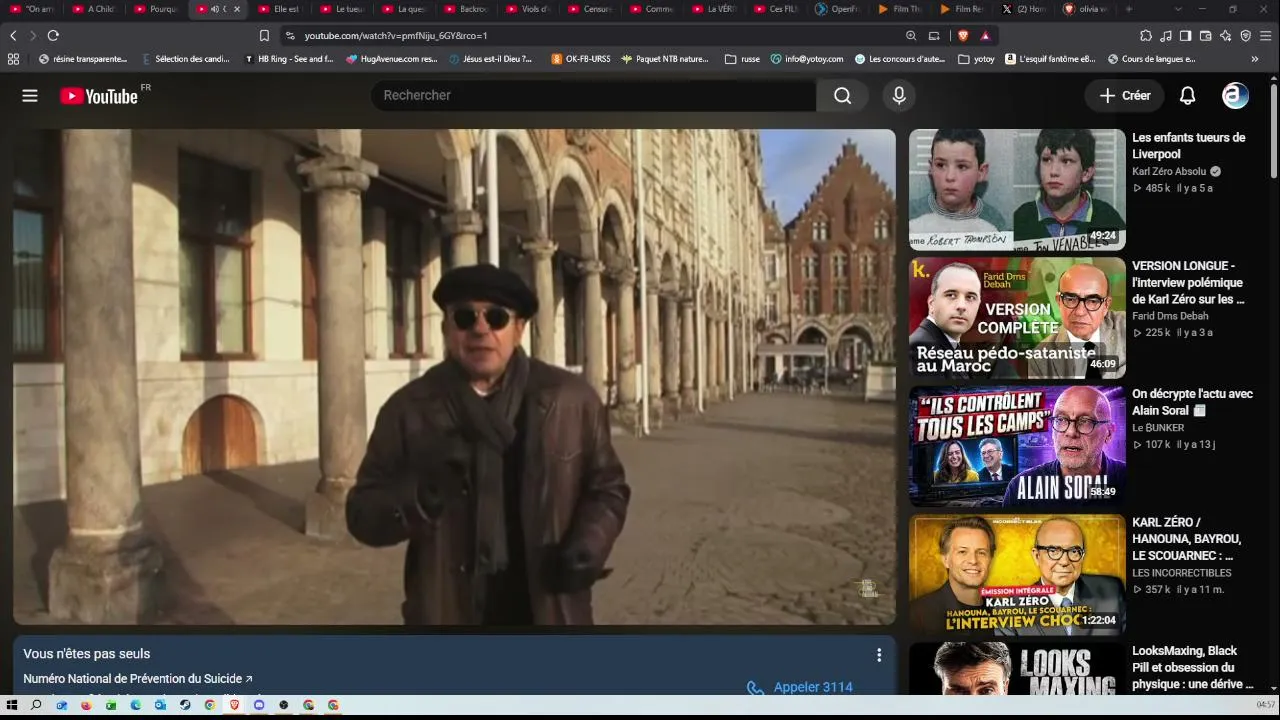Open the Brave Rewards triangle icon

pyautogui.click(x=985, y=35)
